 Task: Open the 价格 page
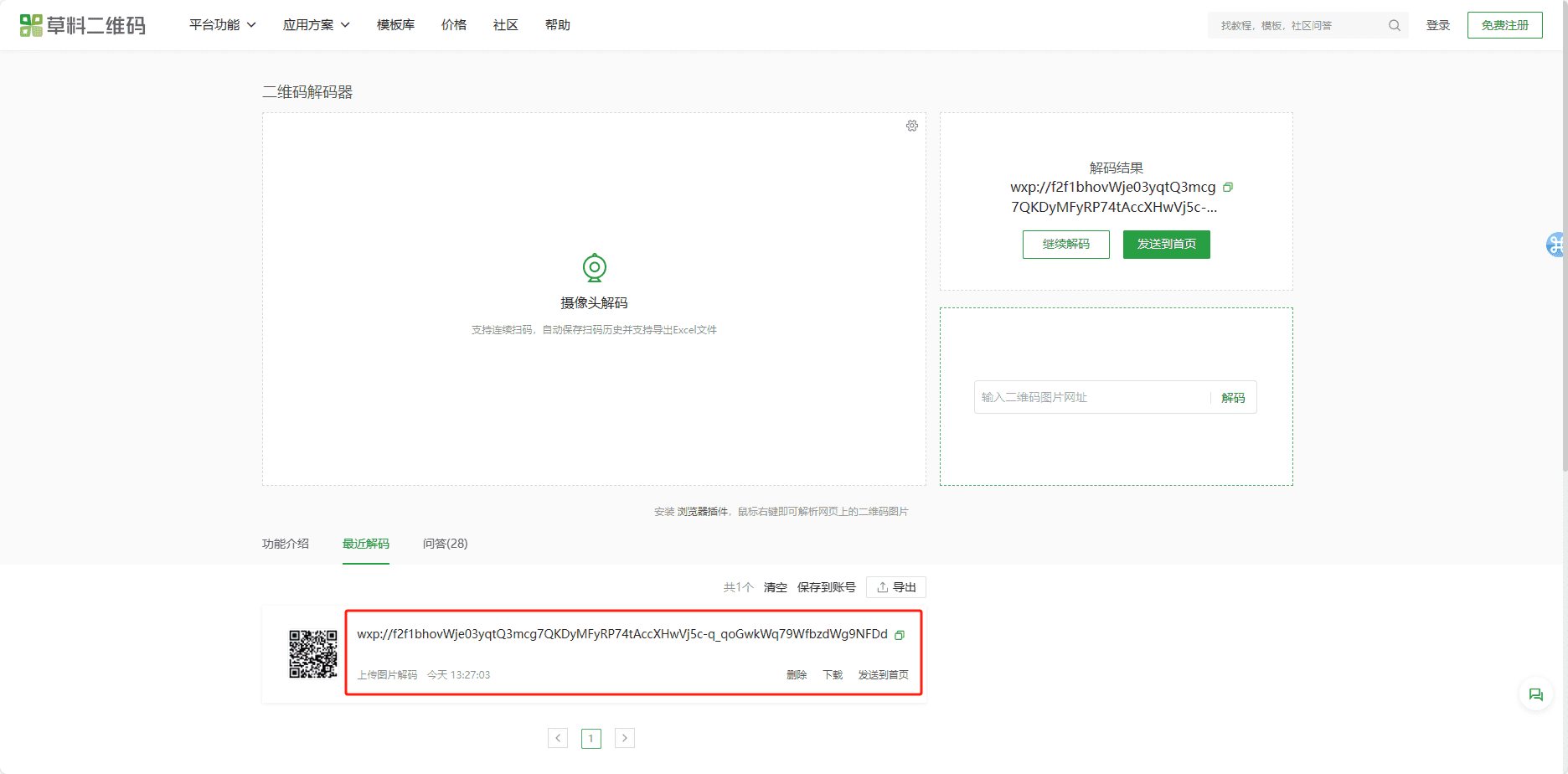(454, 25)
